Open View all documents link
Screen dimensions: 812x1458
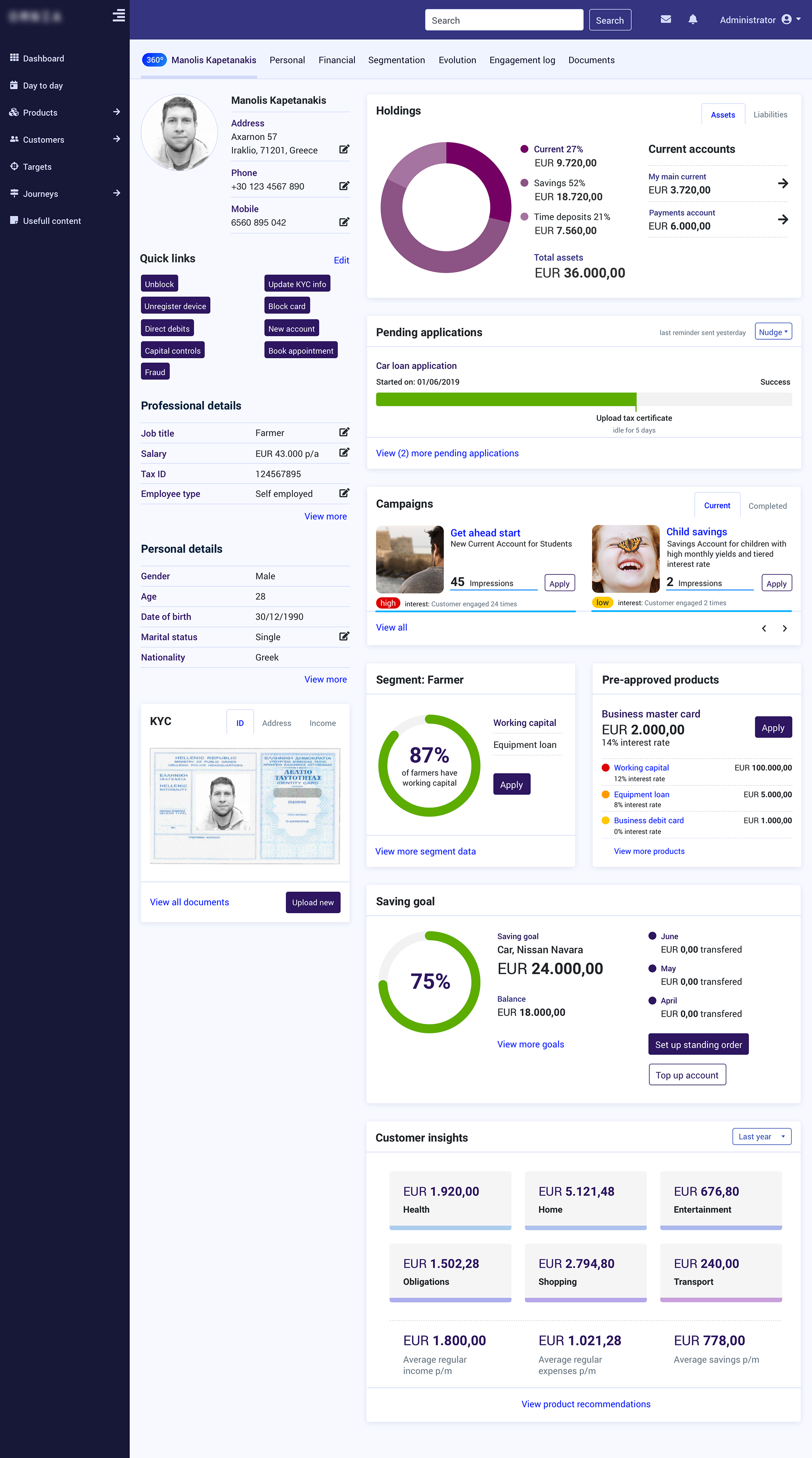point(189,902)
